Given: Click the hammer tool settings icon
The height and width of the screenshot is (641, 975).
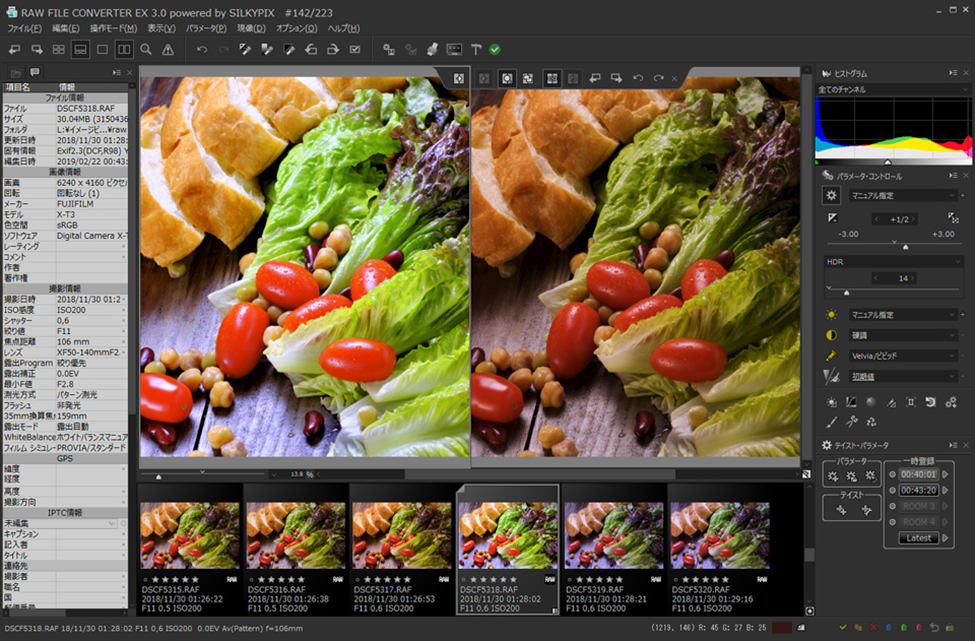Looking at the screenshot, I should click(x=476, y=50).
